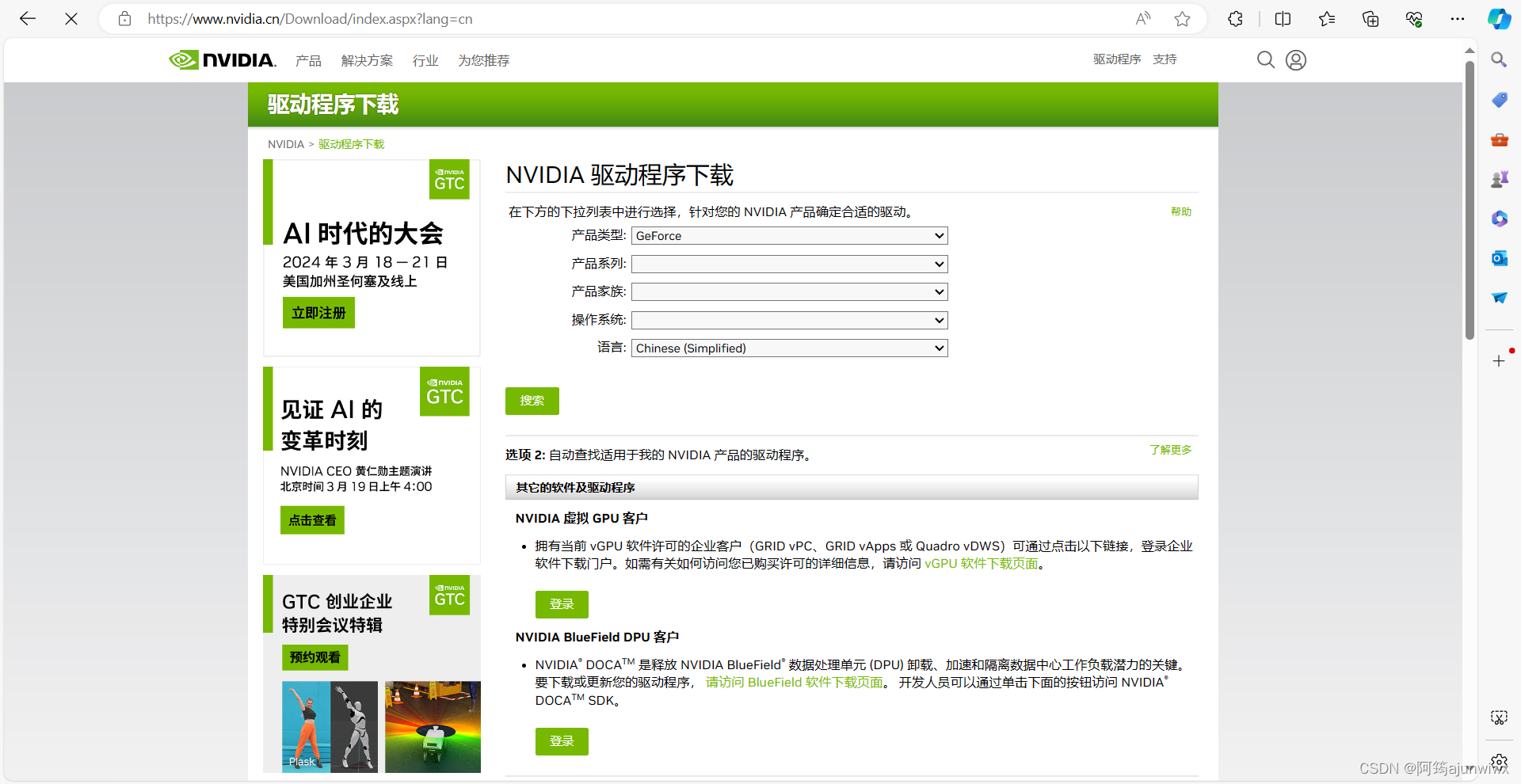Launch Copilot from the toolbar
This screenshot has width=1521, height=784.
point(1499,19)
